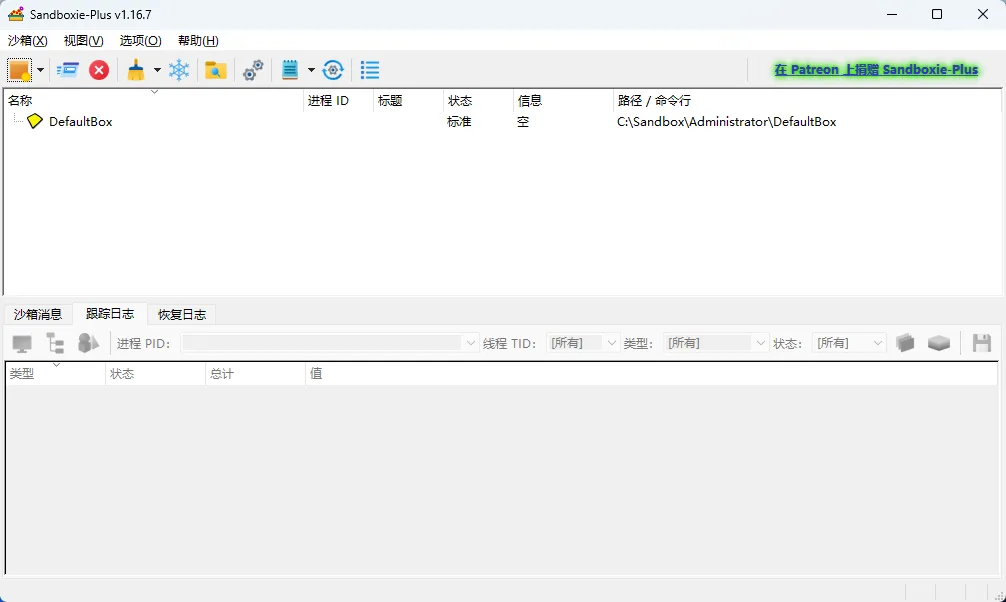The height and width of the screenshot is (602, 1006).
Task: Open sandbox file browser with folder icon
Action: click(215, 70)
